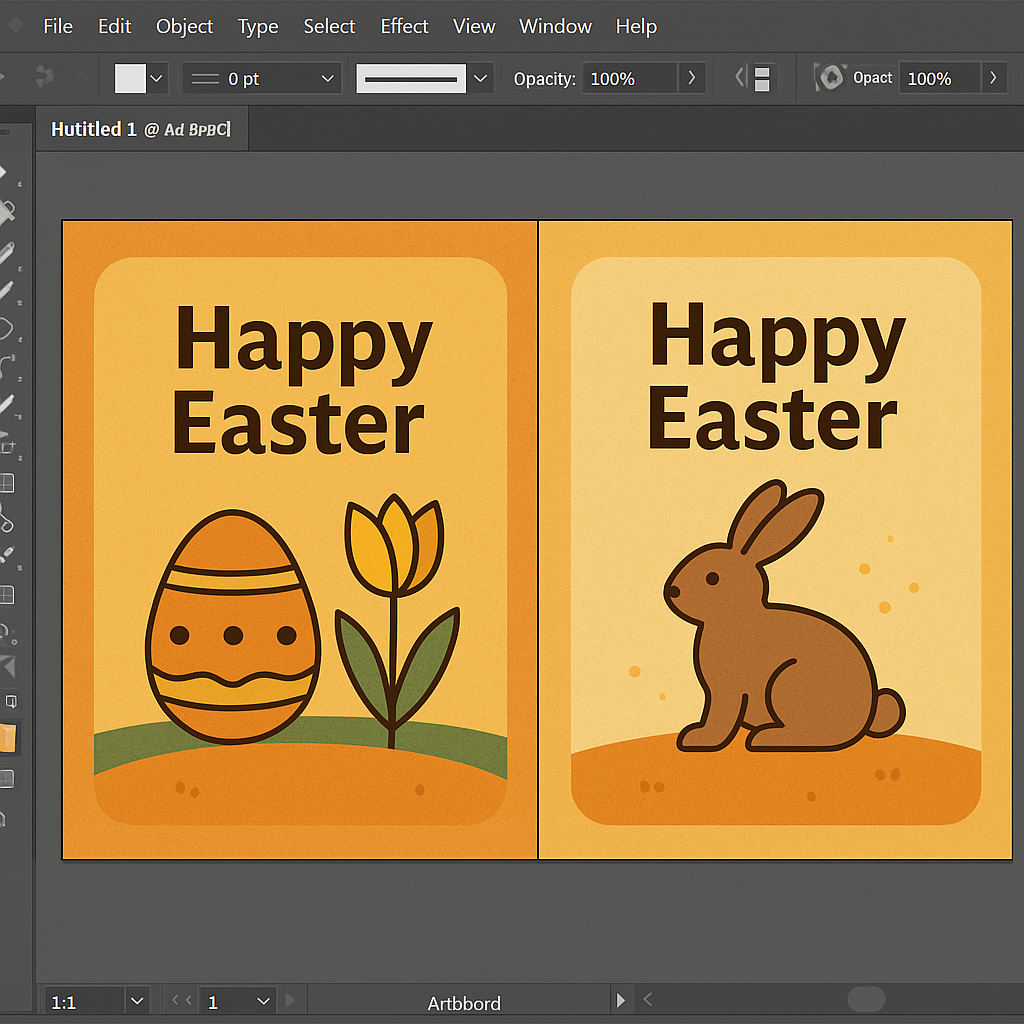Click the Opacity: label
This screenshot has width=1024, height=1024.
545,79
